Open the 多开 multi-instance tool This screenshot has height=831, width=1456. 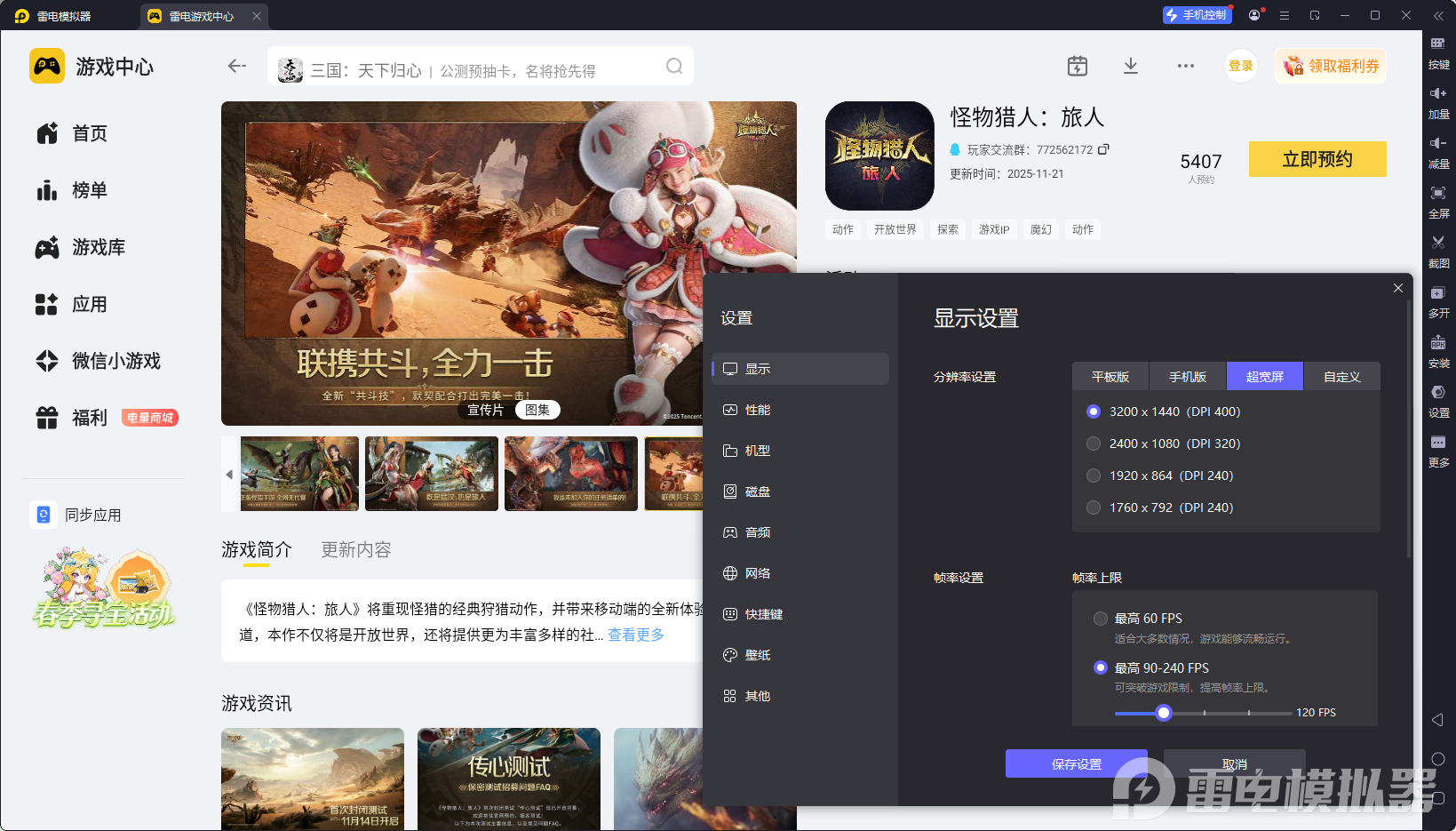click(x=1438, y=300)
